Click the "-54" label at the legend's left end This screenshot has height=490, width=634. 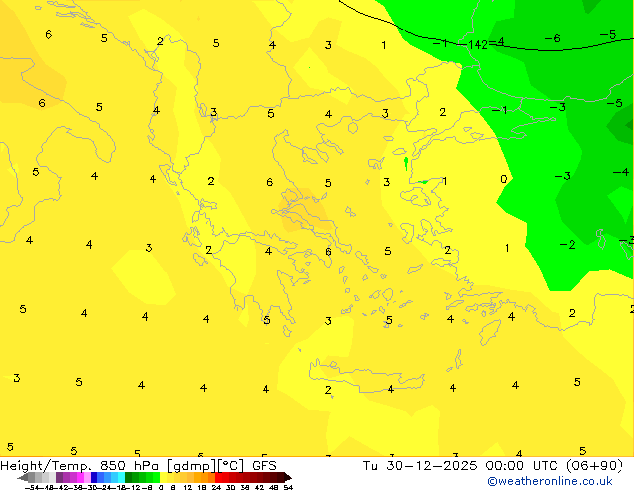[32, 487]
